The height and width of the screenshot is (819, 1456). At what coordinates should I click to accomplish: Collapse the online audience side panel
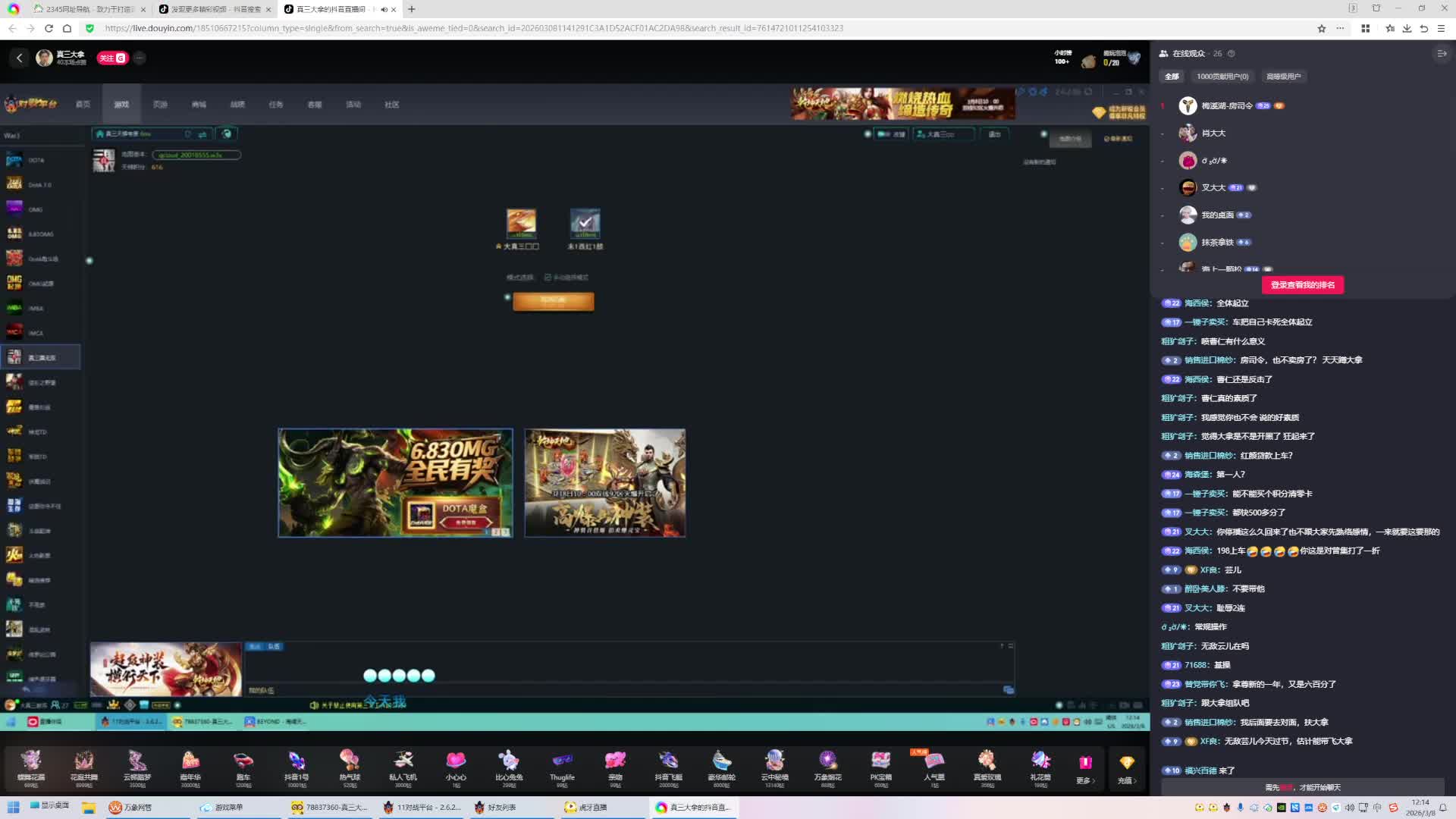1442,53
